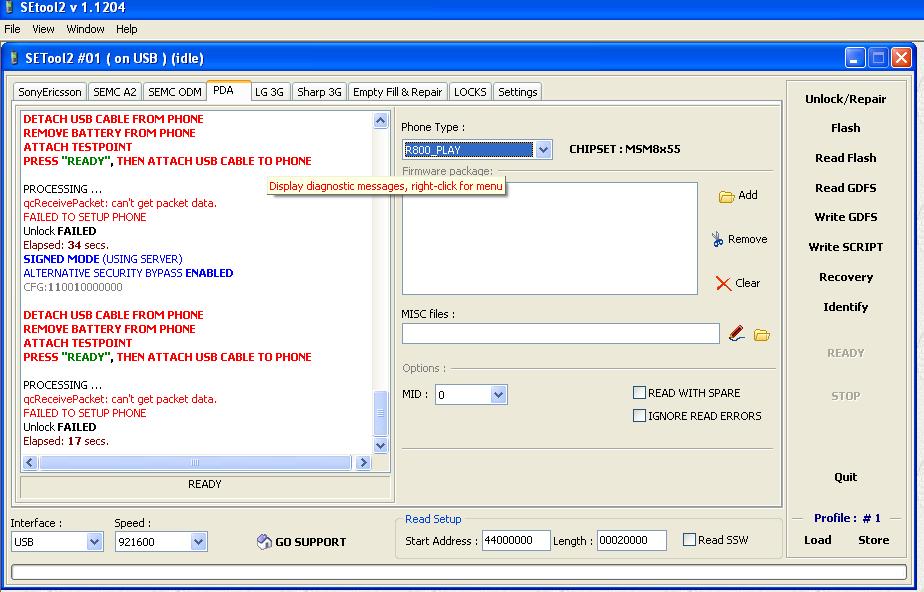Image resolution: width=924 pixels, height=592 pixels.
Task: Click the Read GDFS button
Action: click(845, 187)
